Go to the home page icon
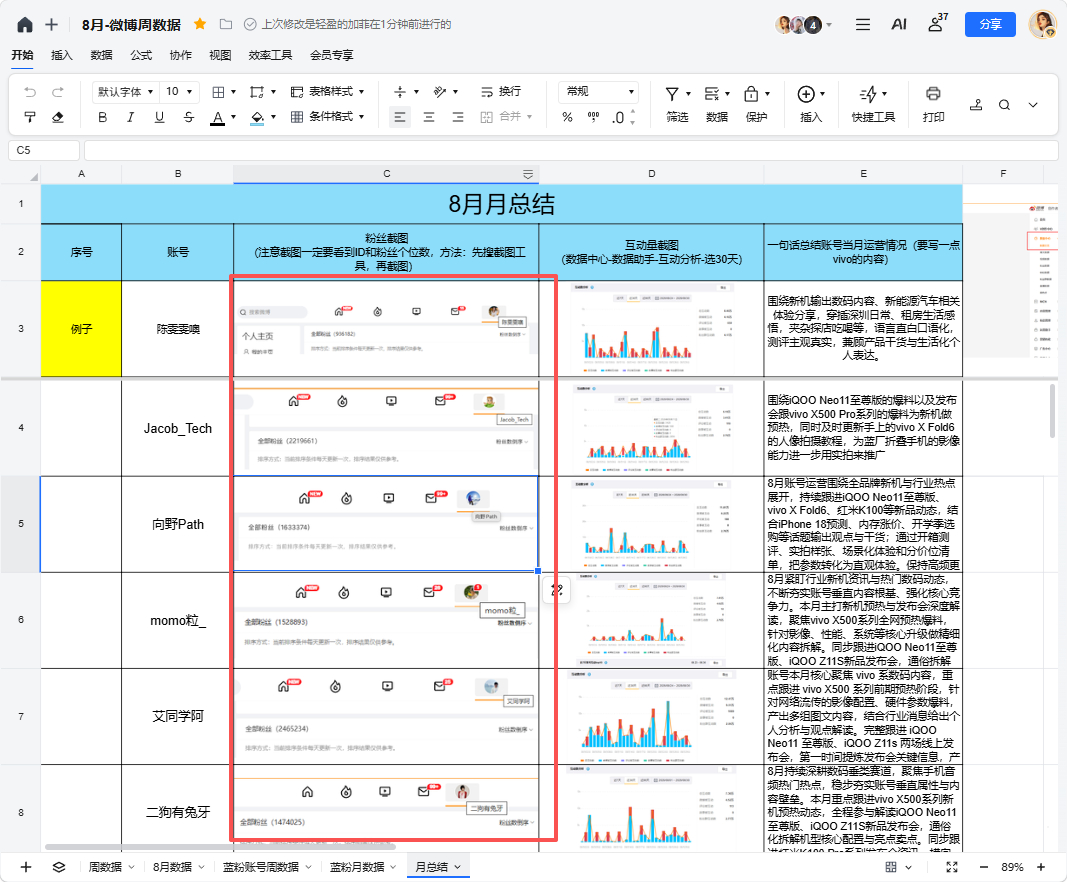 coord(25,25)
